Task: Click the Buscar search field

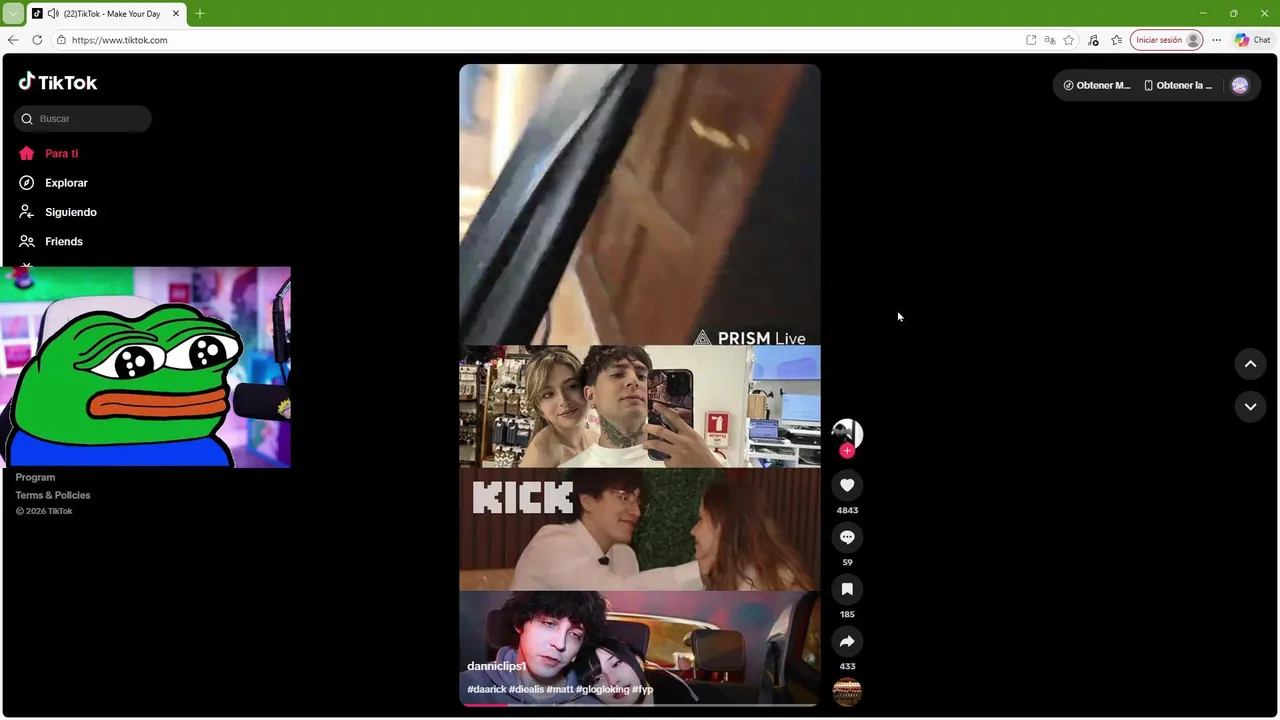Action: (83, 119)
